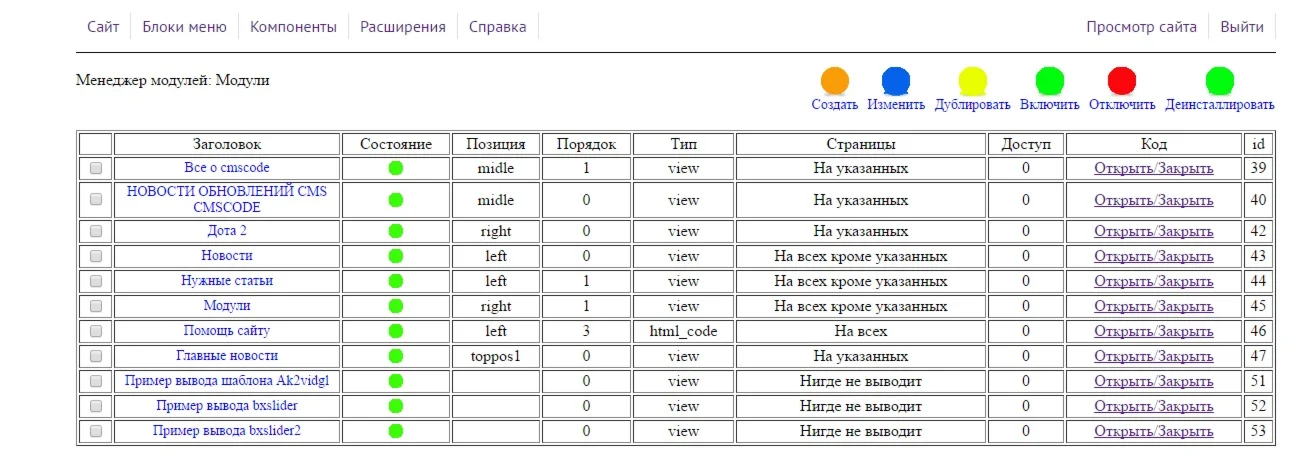Click the blue Изменить circle icon
The width and height of the screenshot is (1308, 459).
click(896, 81)
